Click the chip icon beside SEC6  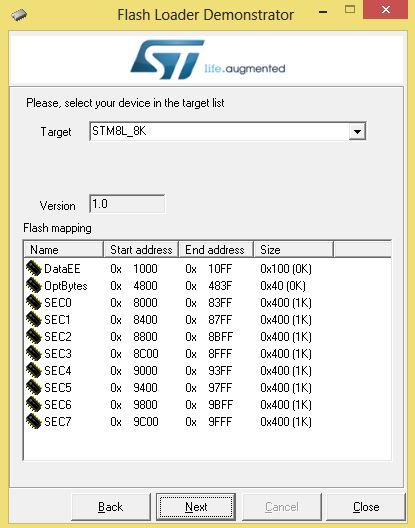[34, 404]
